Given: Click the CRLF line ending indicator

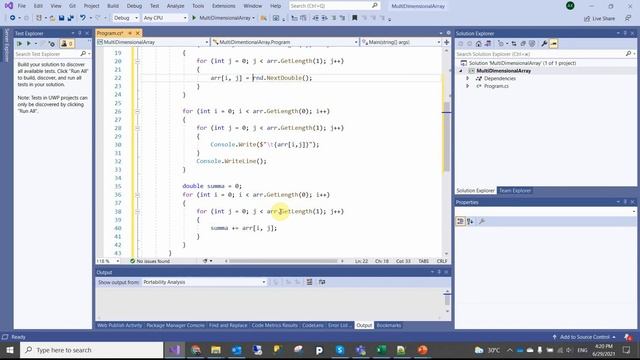Looking at the screenshot, I should click(x=442, y=261).
